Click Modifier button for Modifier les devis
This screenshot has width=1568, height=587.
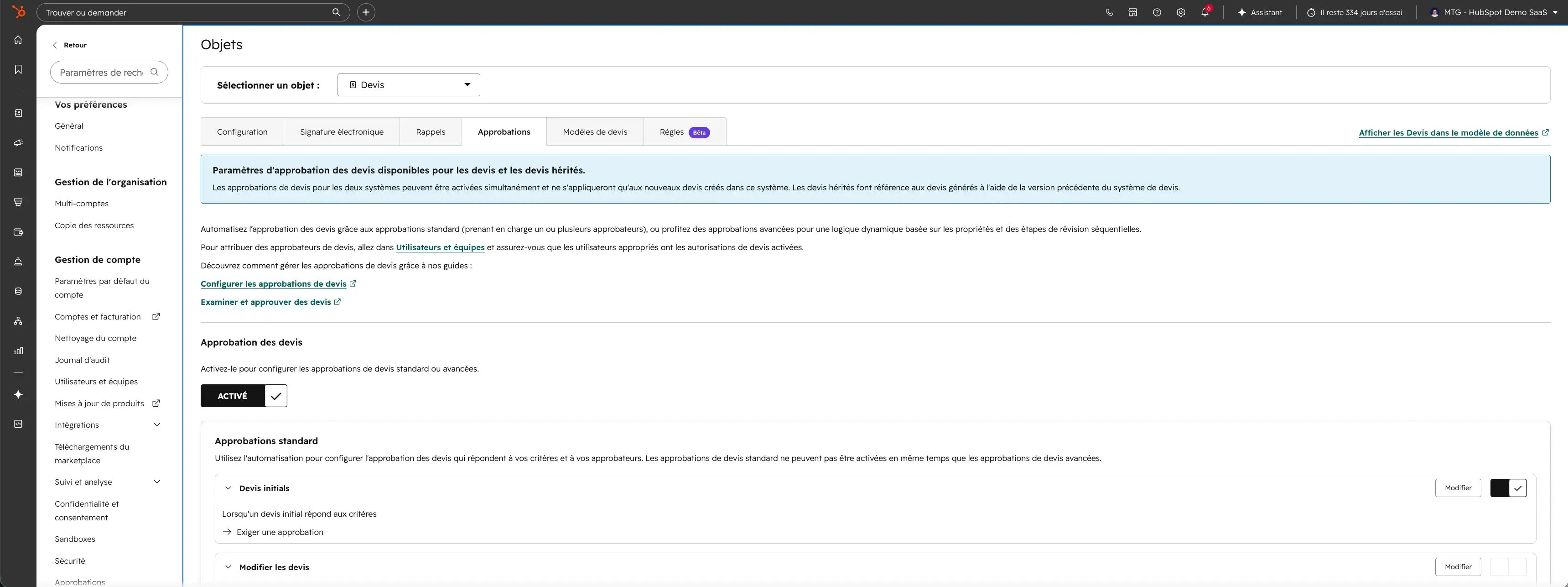pos(1458,567)
